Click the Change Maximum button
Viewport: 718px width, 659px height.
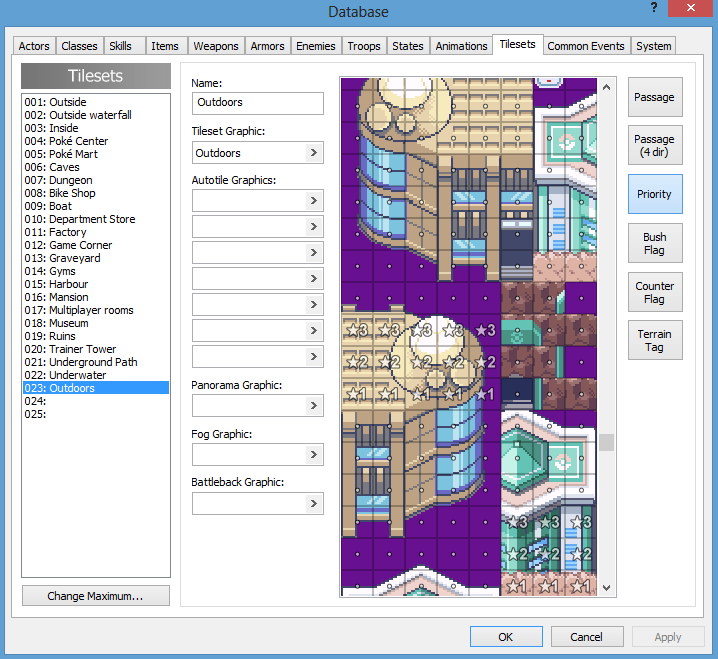pyautogui.click(x=96, y=596)
